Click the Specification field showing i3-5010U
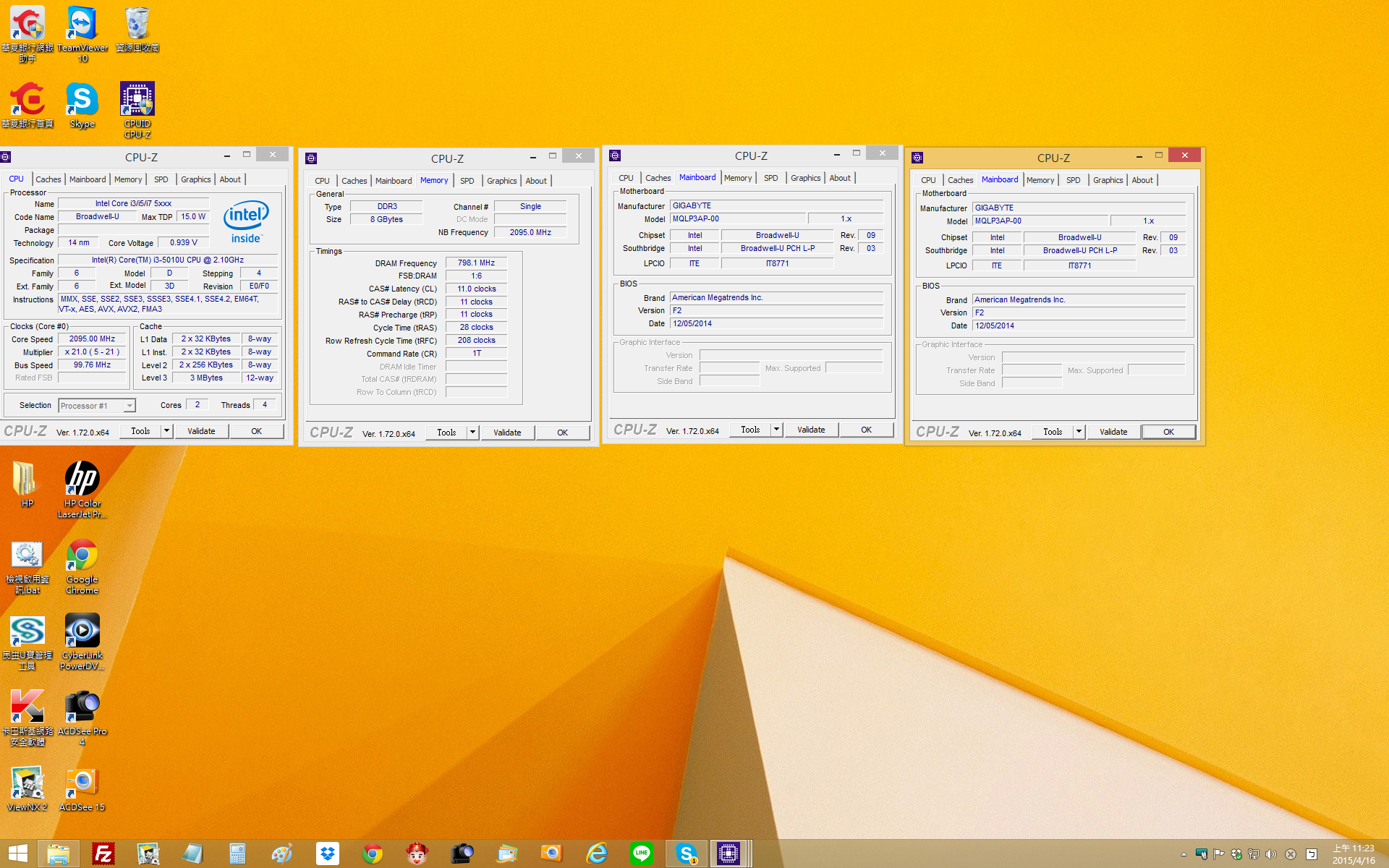1389x868 pixels. (168, 260)
